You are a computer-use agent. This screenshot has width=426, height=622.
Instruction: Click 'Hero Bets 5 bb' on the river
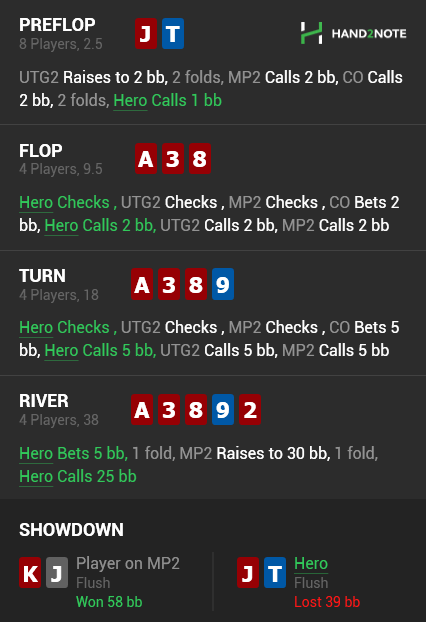tap(73, 453)
